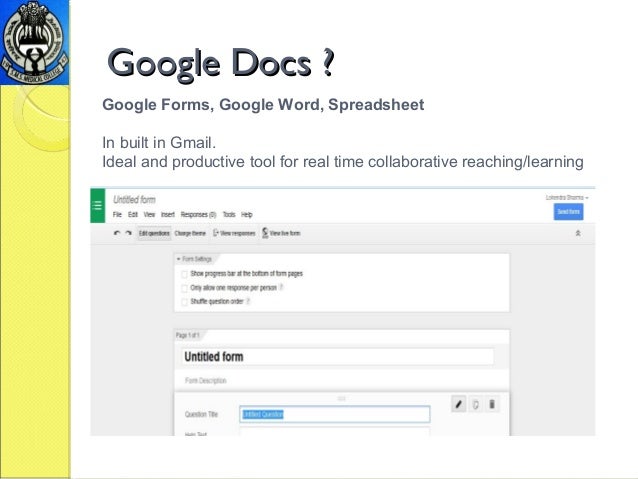Open the Responses (0) menu
Screen dimensions: 638x479
tap(198, 214)
